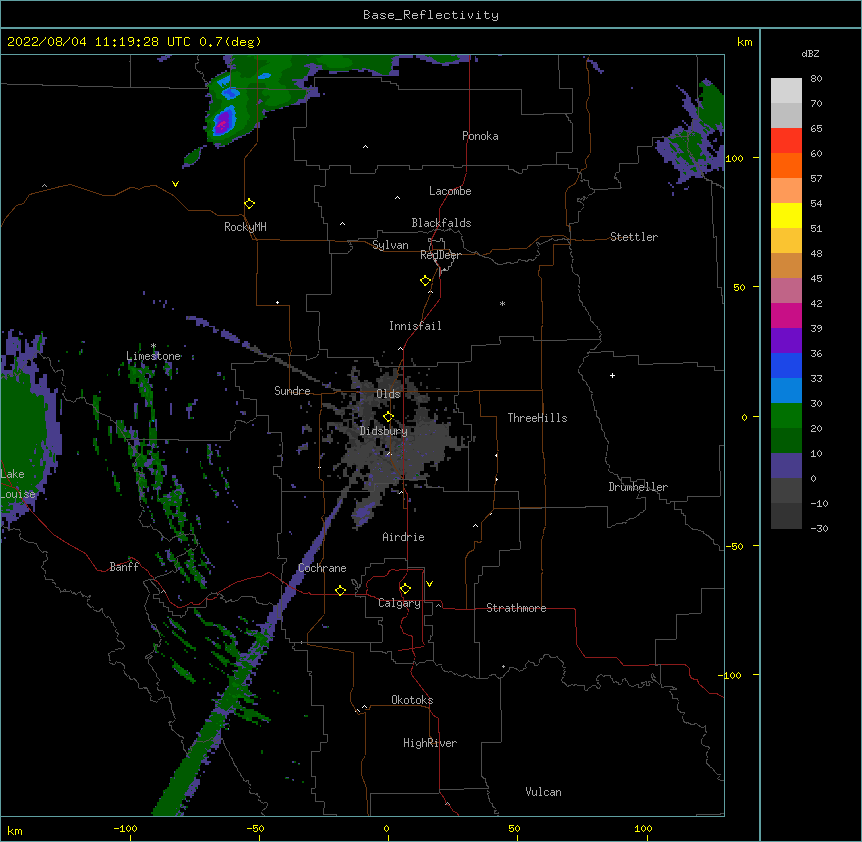This screenshot has width=862, height=842.
Task: Pick the orange swatch between 60 and 57 dBZ
Action: coord(786,166)
